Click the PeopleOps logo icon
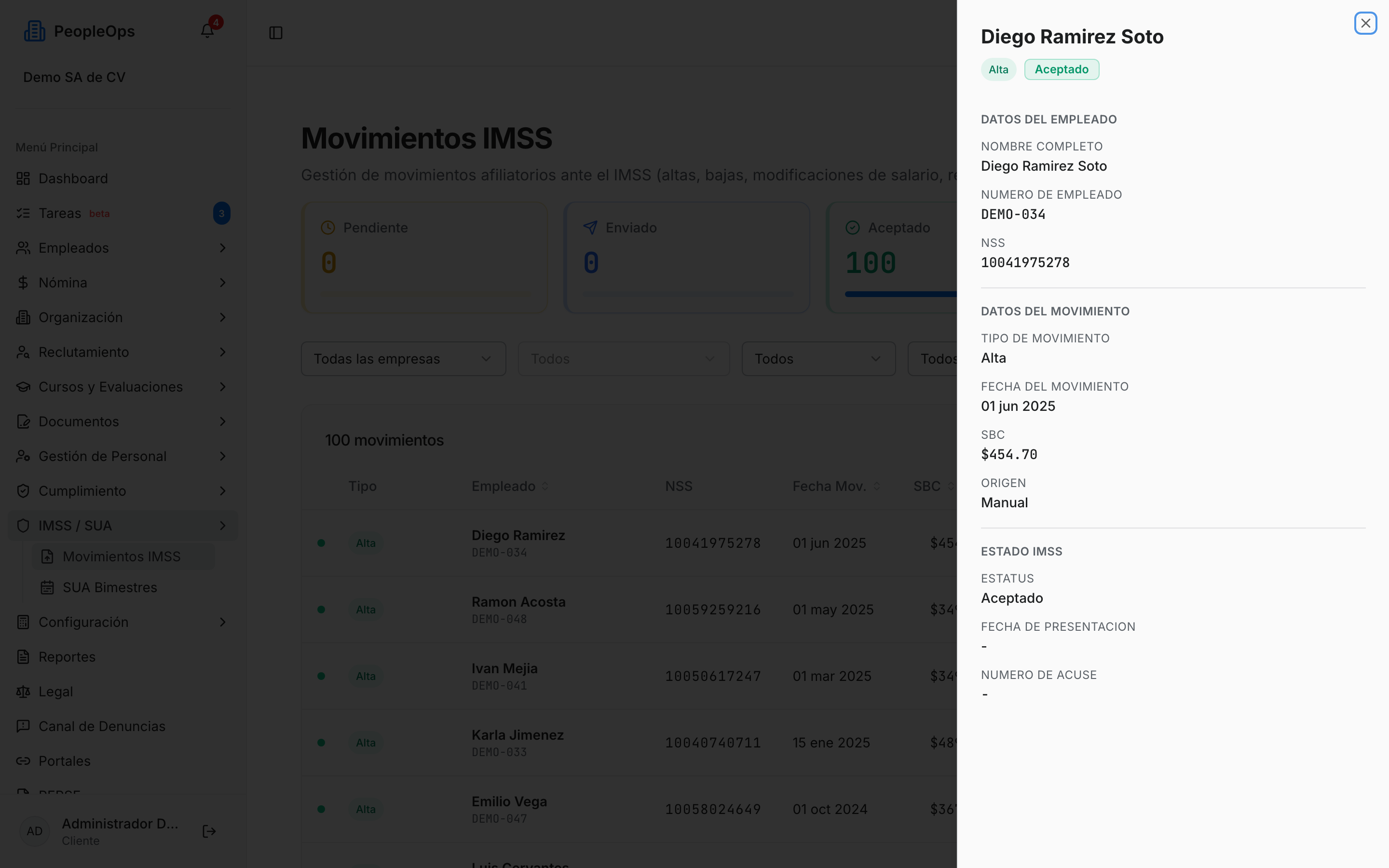 (34, 31)
